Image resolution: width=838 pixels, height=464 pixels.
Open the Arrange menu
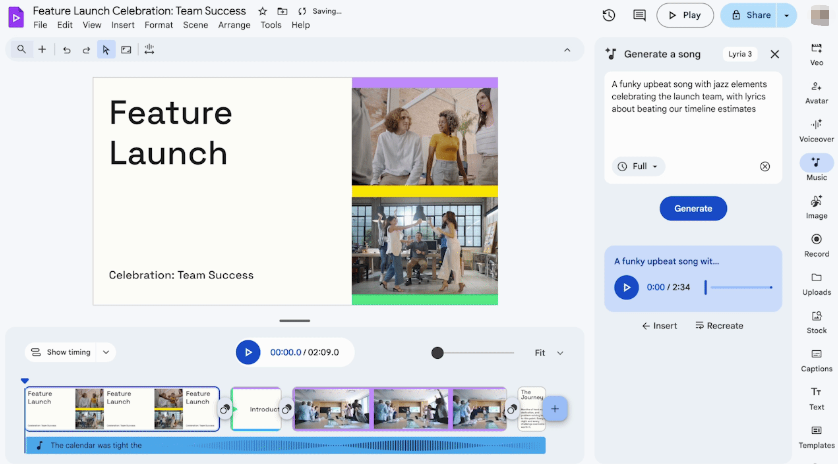(x=234, y=25)
